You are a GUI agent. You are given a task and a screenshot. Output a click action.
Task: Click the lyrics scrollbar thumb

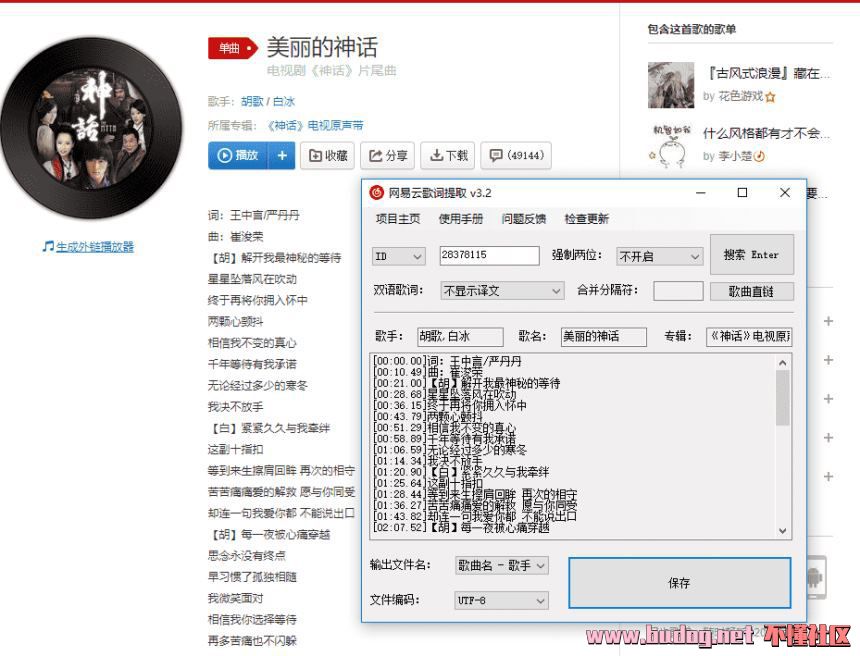(783, 398)
